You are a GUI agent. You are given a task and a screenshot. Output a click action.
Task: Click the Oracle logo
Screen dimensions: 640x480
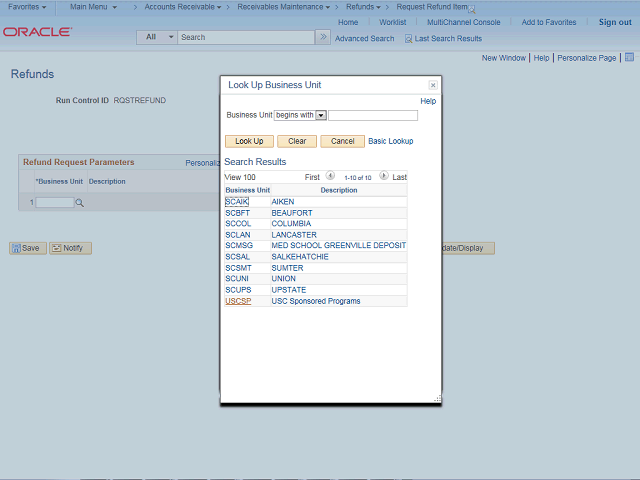[37, 32]
